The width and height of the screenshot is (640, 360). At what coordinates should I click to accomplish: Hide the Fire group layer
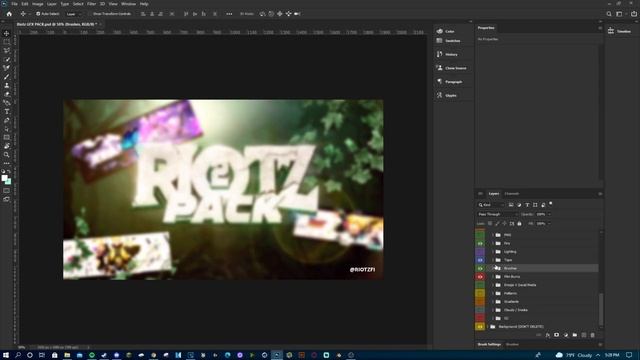coord(480,243)
